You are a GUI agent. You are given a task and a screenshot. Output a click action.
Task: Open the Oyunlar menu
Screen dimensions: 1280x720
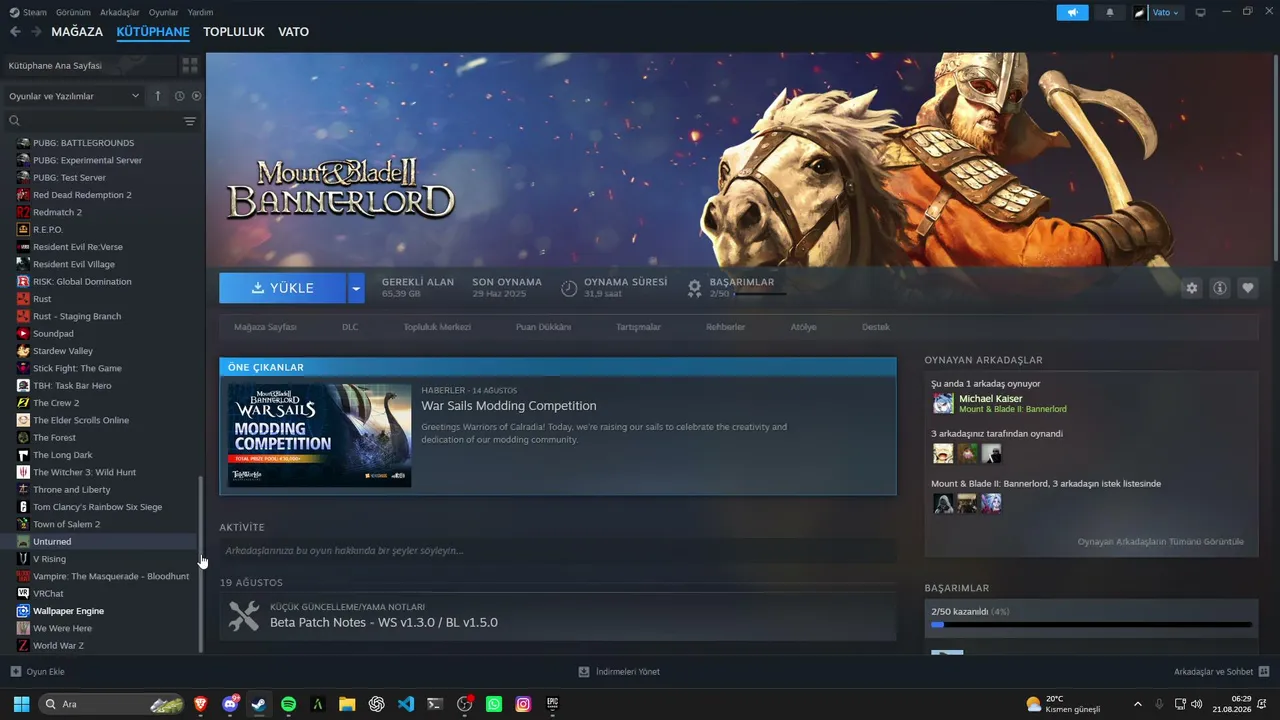164,13
